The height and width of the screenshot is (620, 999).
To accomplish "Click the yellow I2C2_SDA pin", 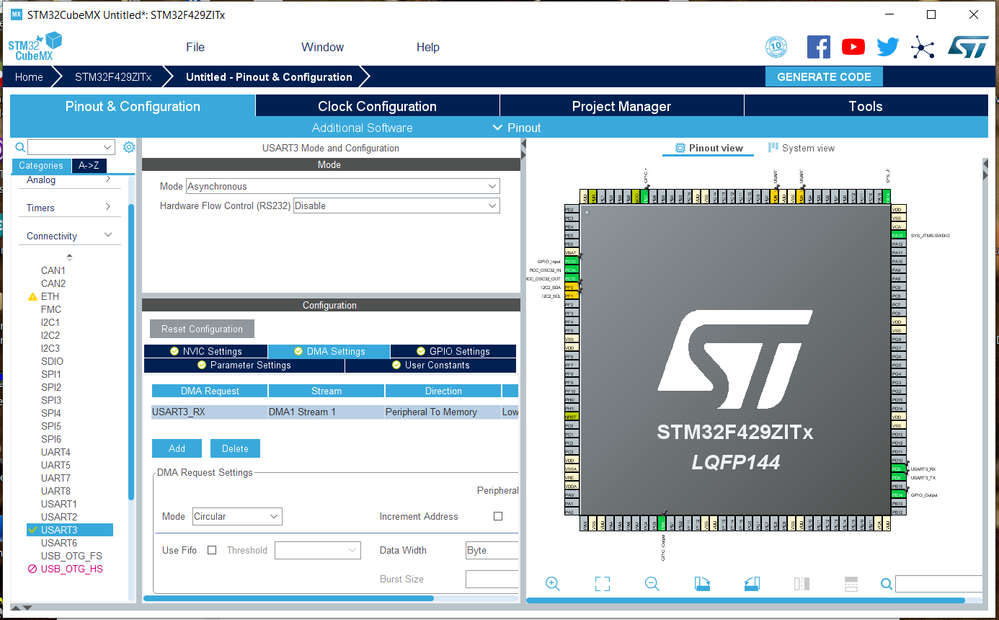I will [571, 287].
